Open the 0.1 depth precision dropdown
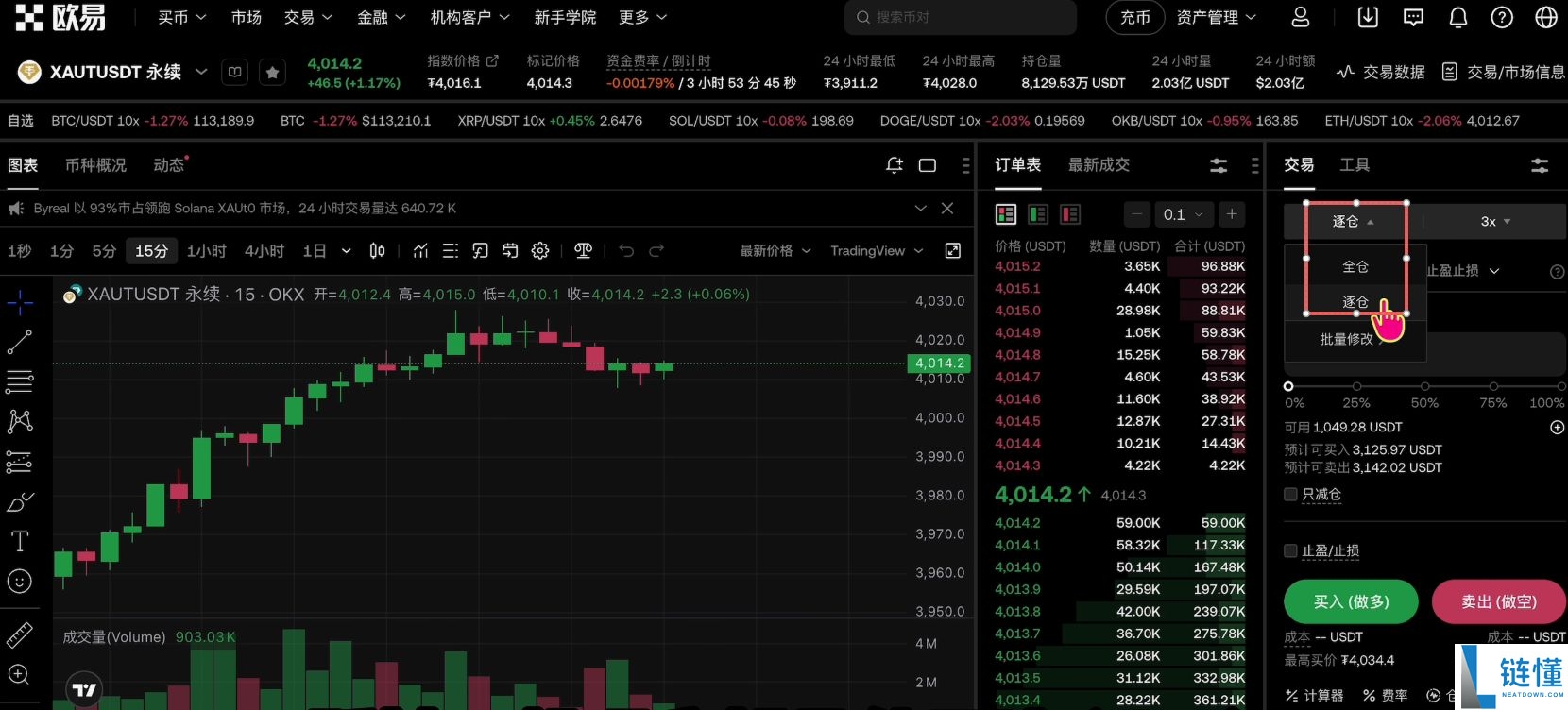1568x710 pixels. coord(1183,214)
